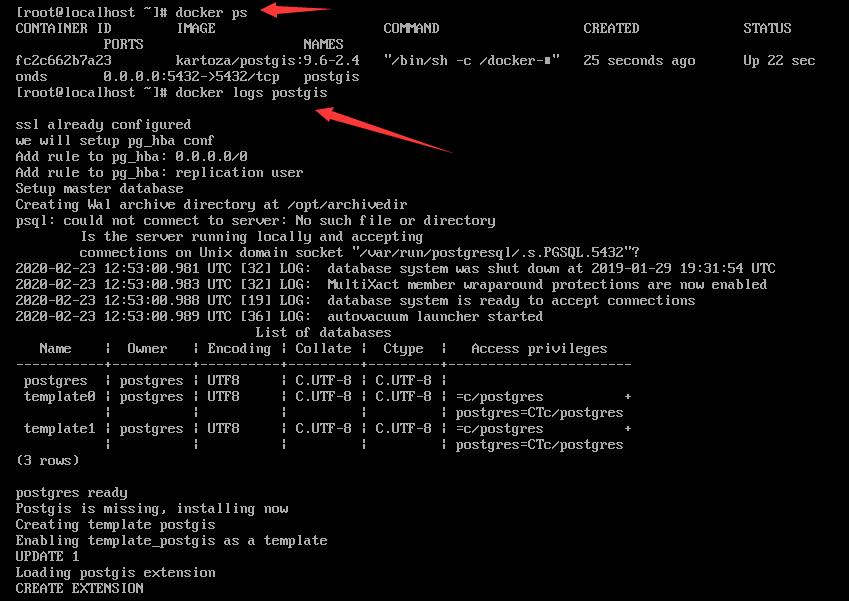
Task: Select the pg_hba rule 0.0.0.0/0
Action: pyautogui.click(x=130, y=156)
